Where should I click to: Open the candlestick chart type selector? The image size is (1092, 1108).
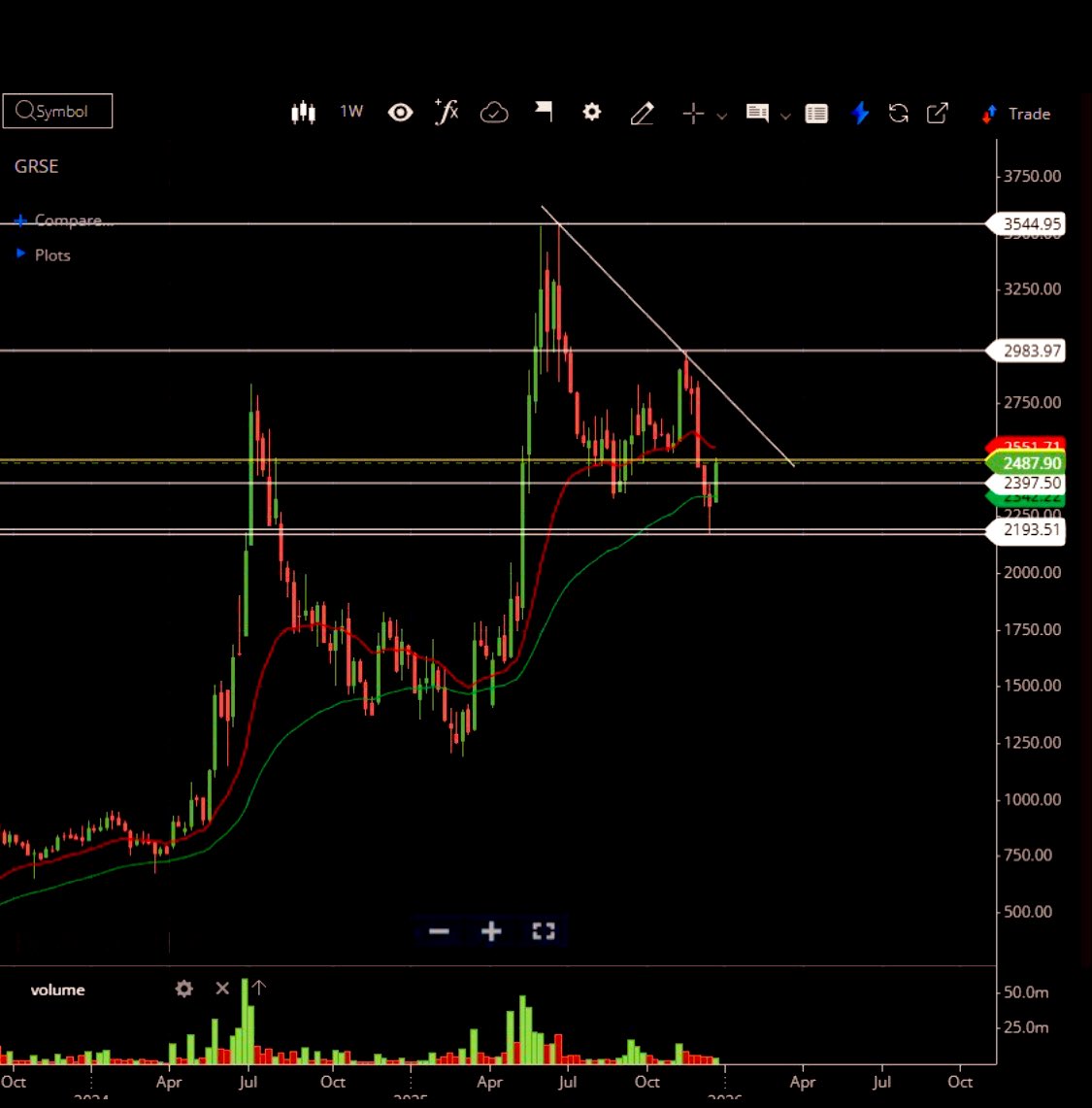coord(303,113)
